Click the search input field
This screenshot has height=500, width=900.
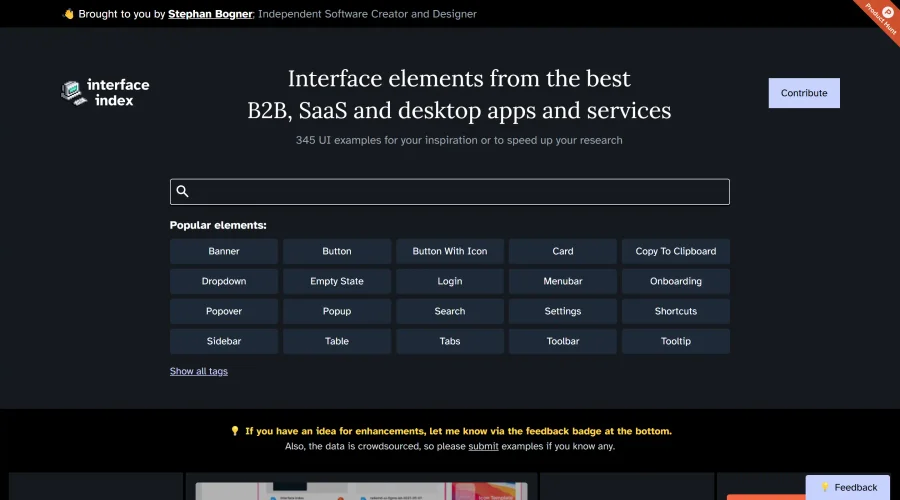click(x=449, y=192)
